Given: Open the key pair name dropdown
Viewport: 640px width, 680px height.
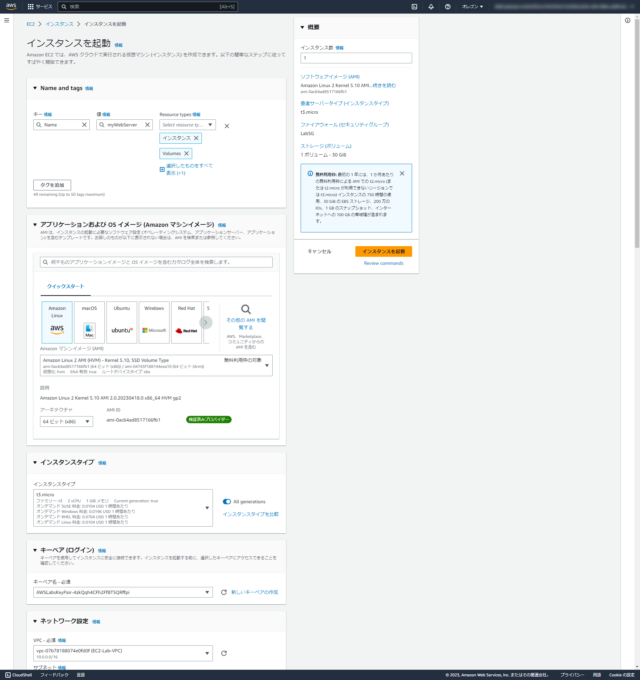Looking at the screenshot, I should [x=123, y=592].
